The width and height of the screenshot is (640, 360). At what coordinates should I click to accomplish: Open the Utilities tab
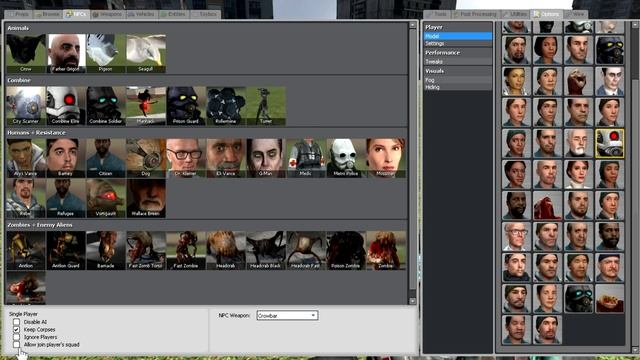click(515, 14)
